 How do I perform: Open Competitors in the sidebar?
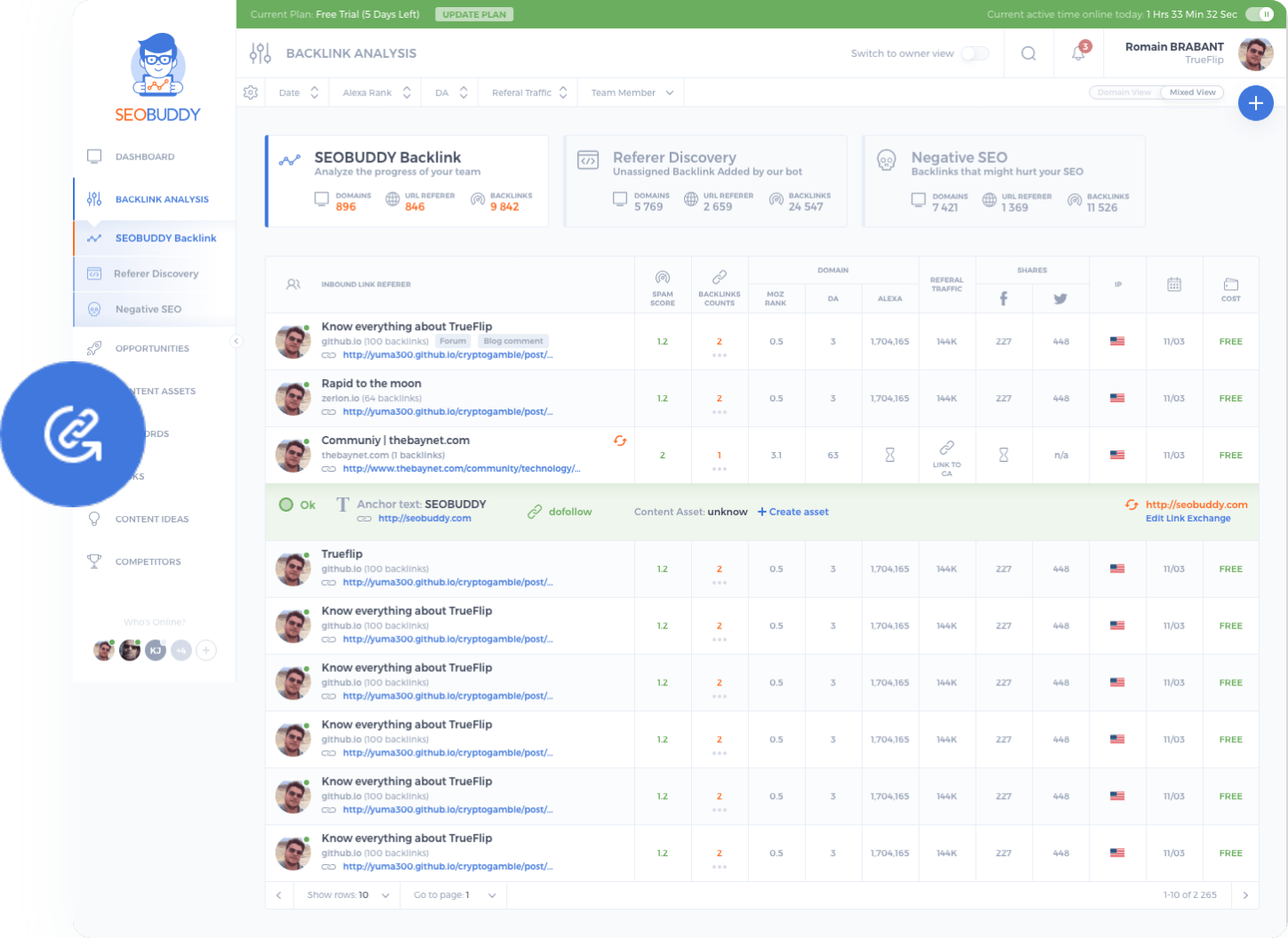tap(148, 562)
